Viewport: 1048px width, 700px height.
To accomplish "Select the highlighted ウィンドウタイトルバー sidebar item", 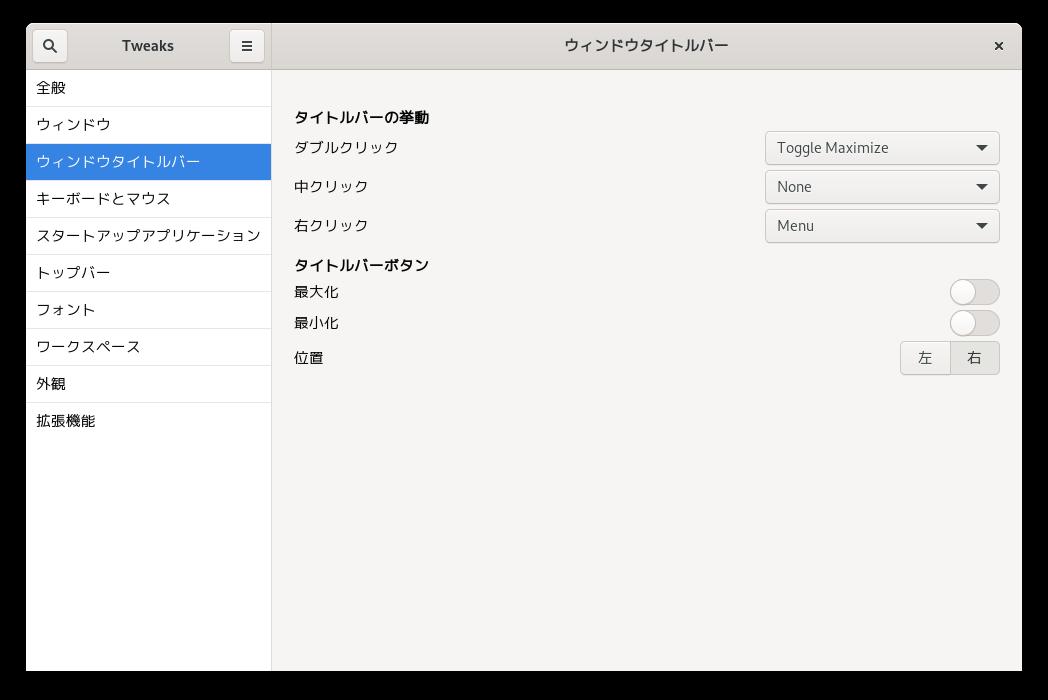I will tap(148, 162).
